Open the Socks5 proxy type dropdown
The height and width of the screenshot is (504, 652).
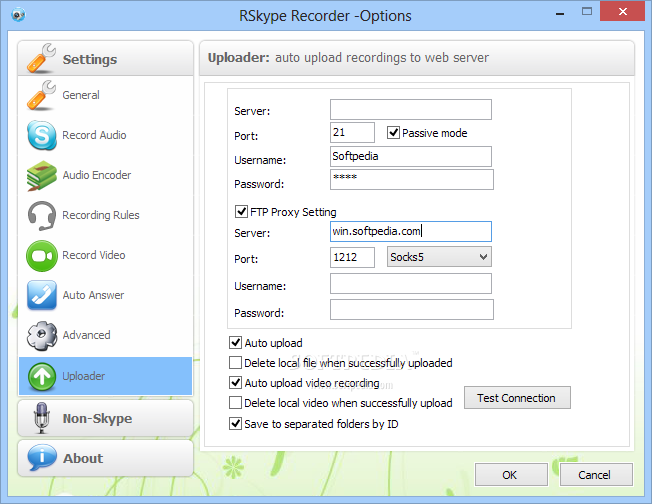439,257
